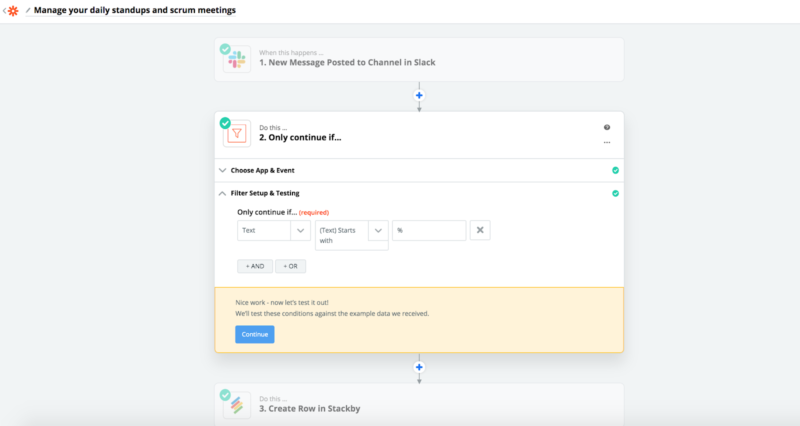Add a step after the Slack trigger

[419, 95]
